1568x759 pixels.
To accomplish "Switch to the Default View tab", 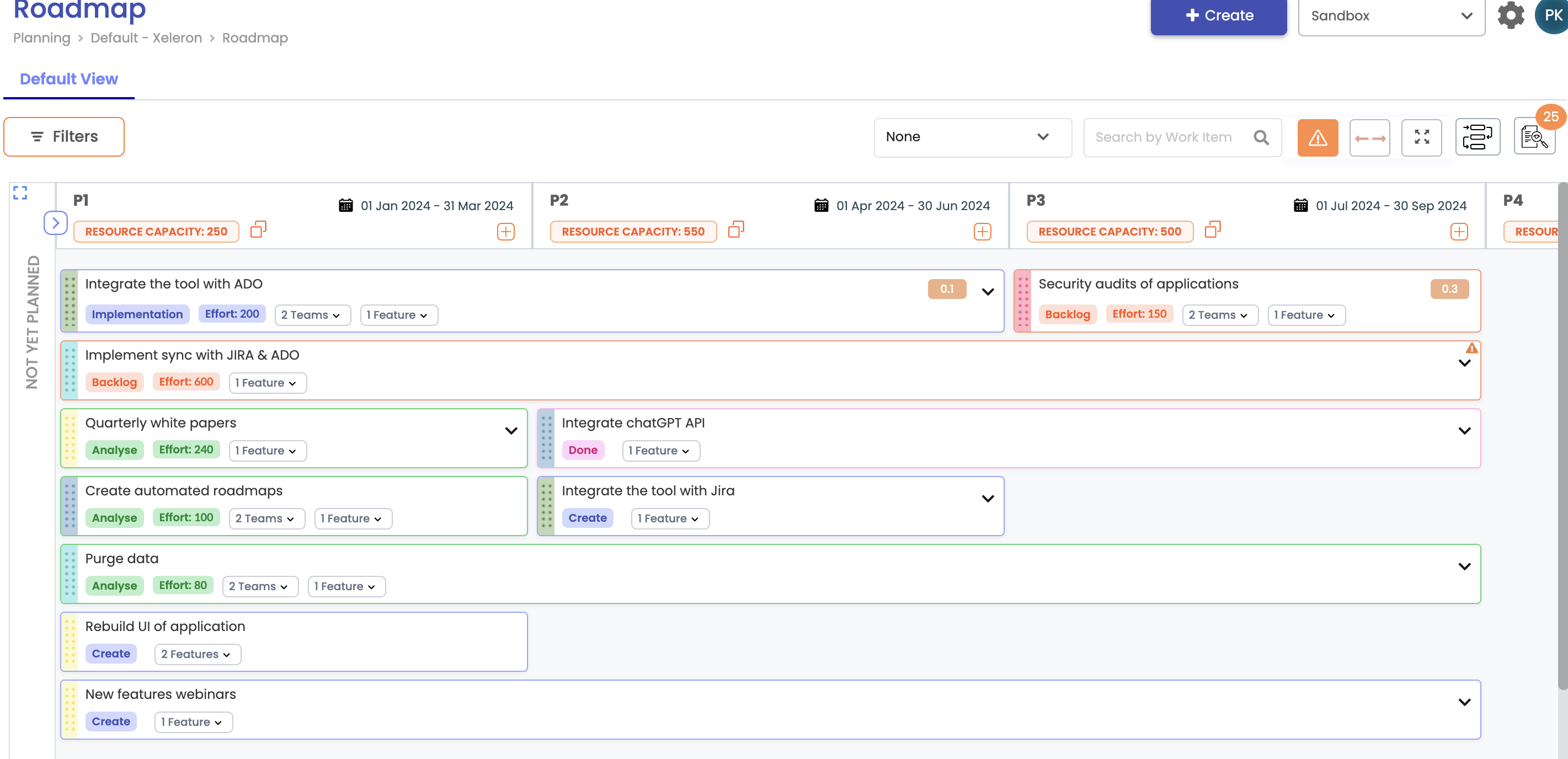I will click(x=69, y=79).
